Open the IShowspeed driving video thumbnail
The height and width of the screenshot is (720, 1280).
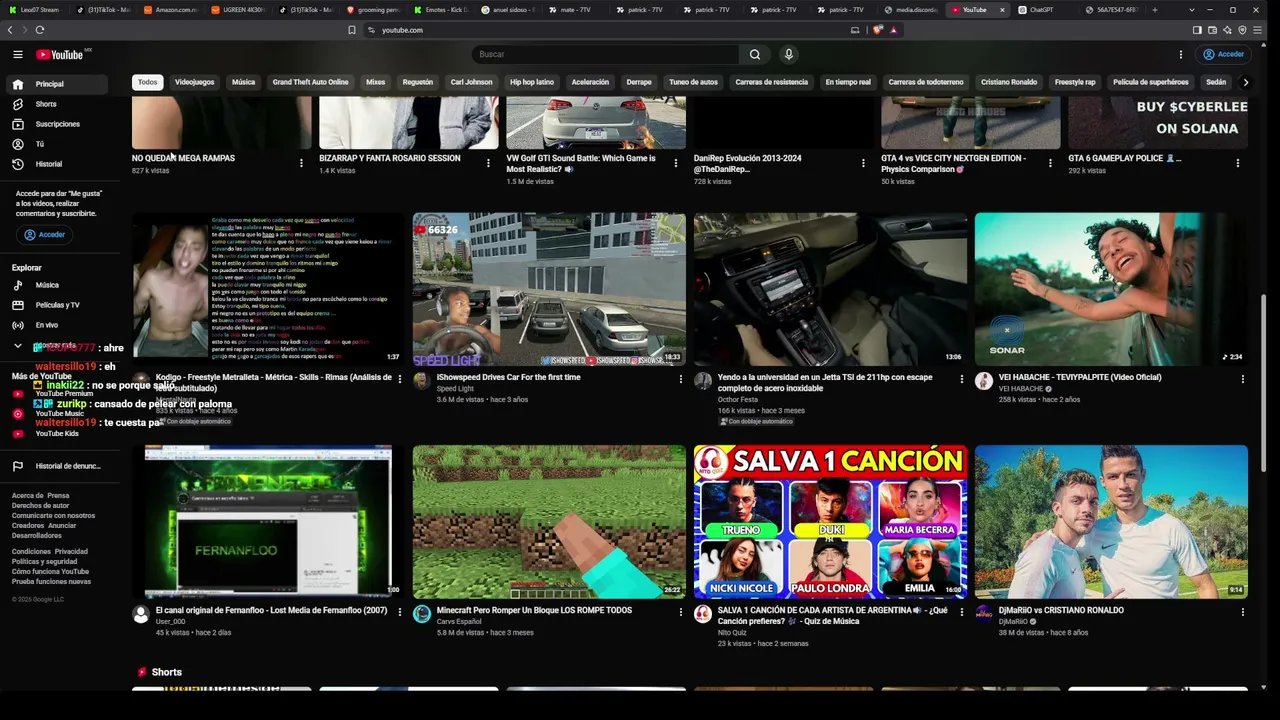(x=549, y=289)
